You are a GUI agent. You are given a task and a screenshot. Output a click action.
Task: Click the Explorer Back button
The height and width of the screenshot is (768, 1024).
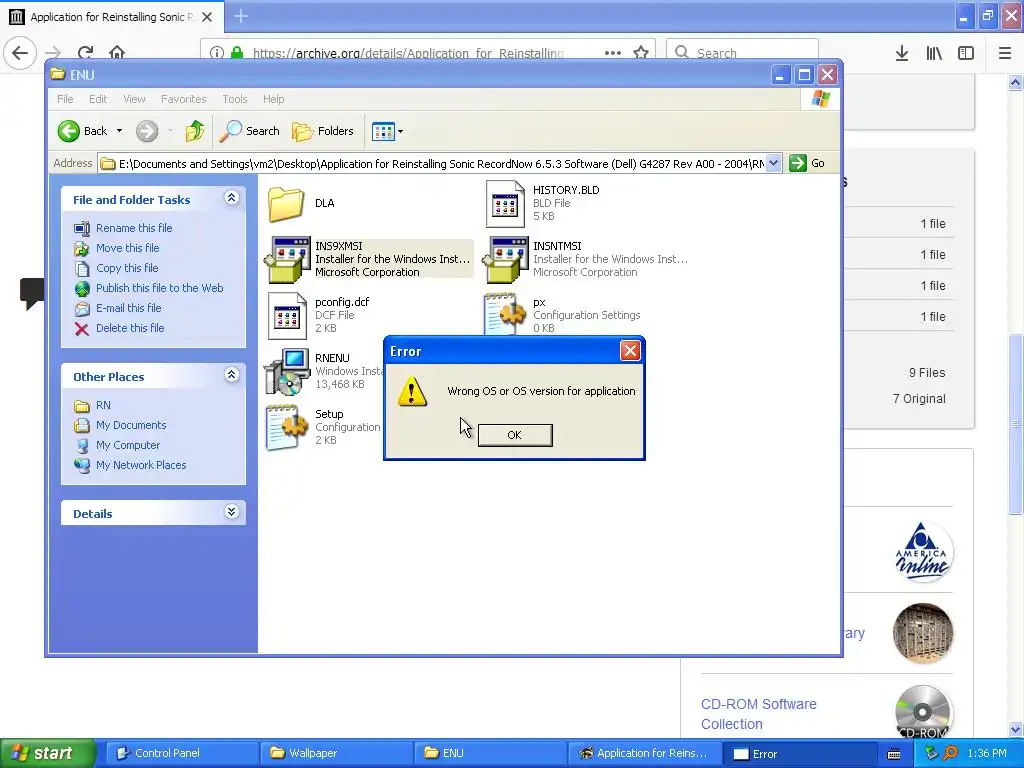pos(82,131)
